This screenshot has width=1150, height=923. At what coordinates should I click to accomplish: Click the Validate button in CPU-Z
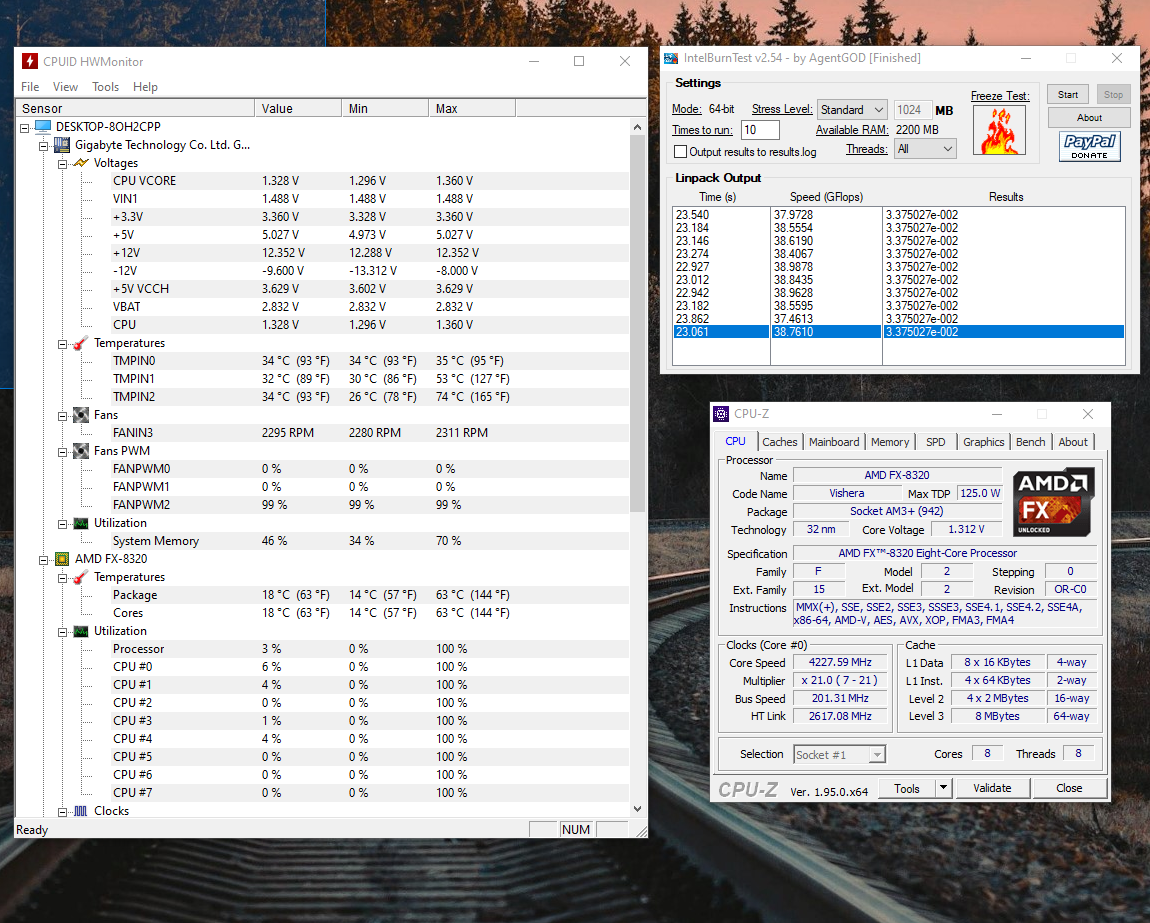(x=992, y=788)
